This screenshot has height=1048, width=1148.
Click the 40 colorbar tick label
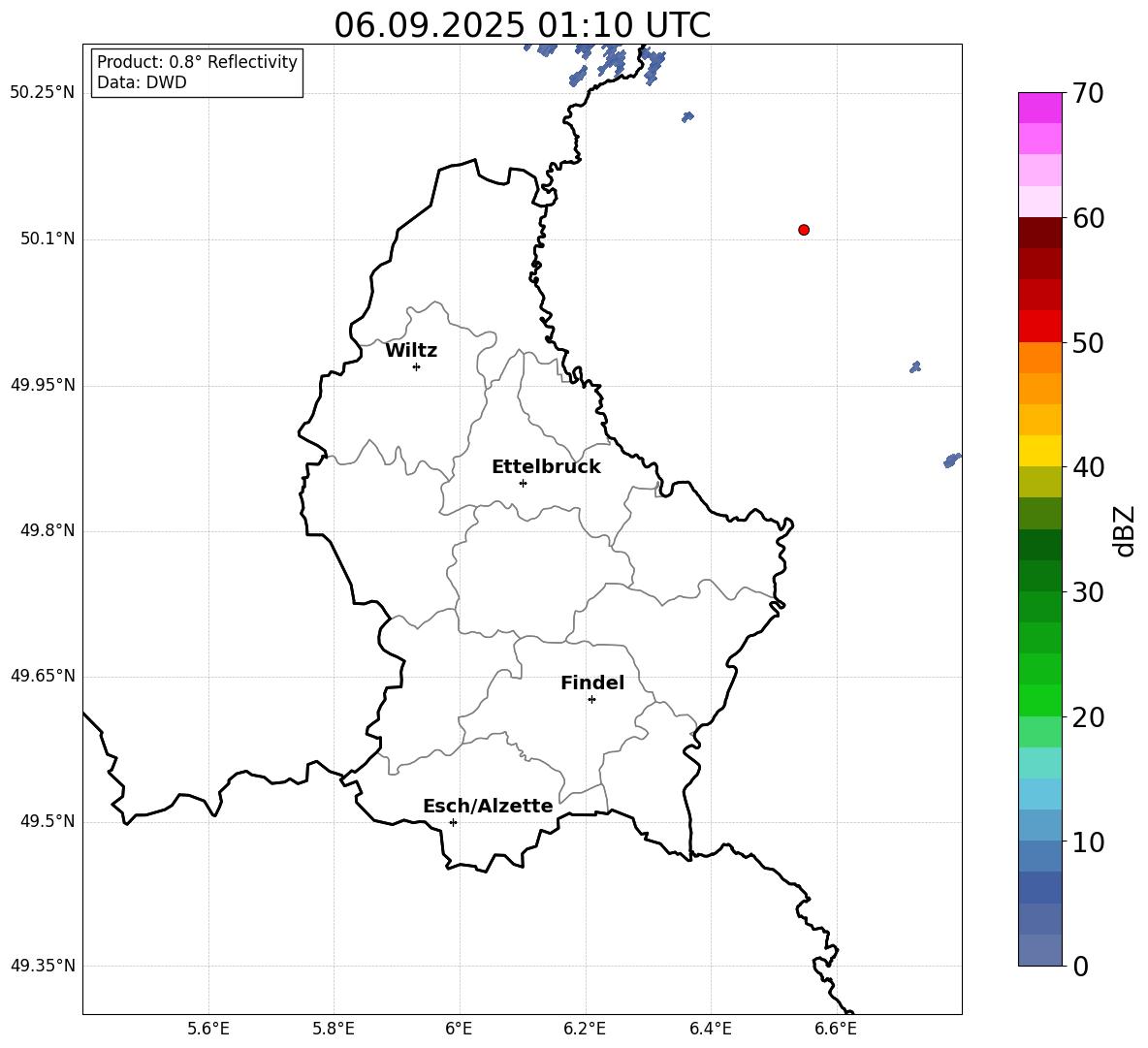[1088, 467]
